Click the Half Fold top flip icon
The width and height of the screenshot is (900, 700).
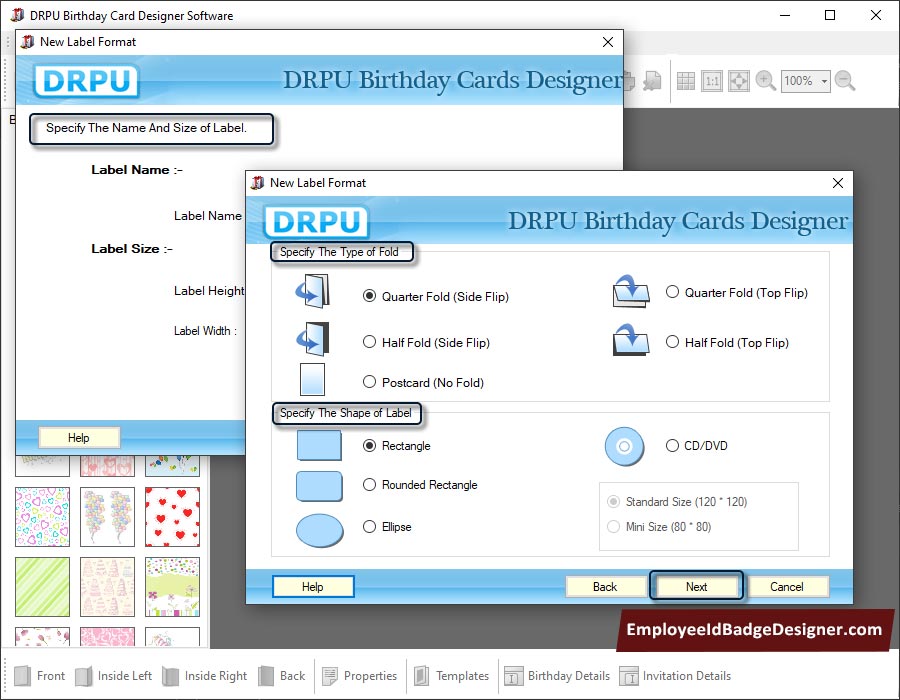click(631, 340)
